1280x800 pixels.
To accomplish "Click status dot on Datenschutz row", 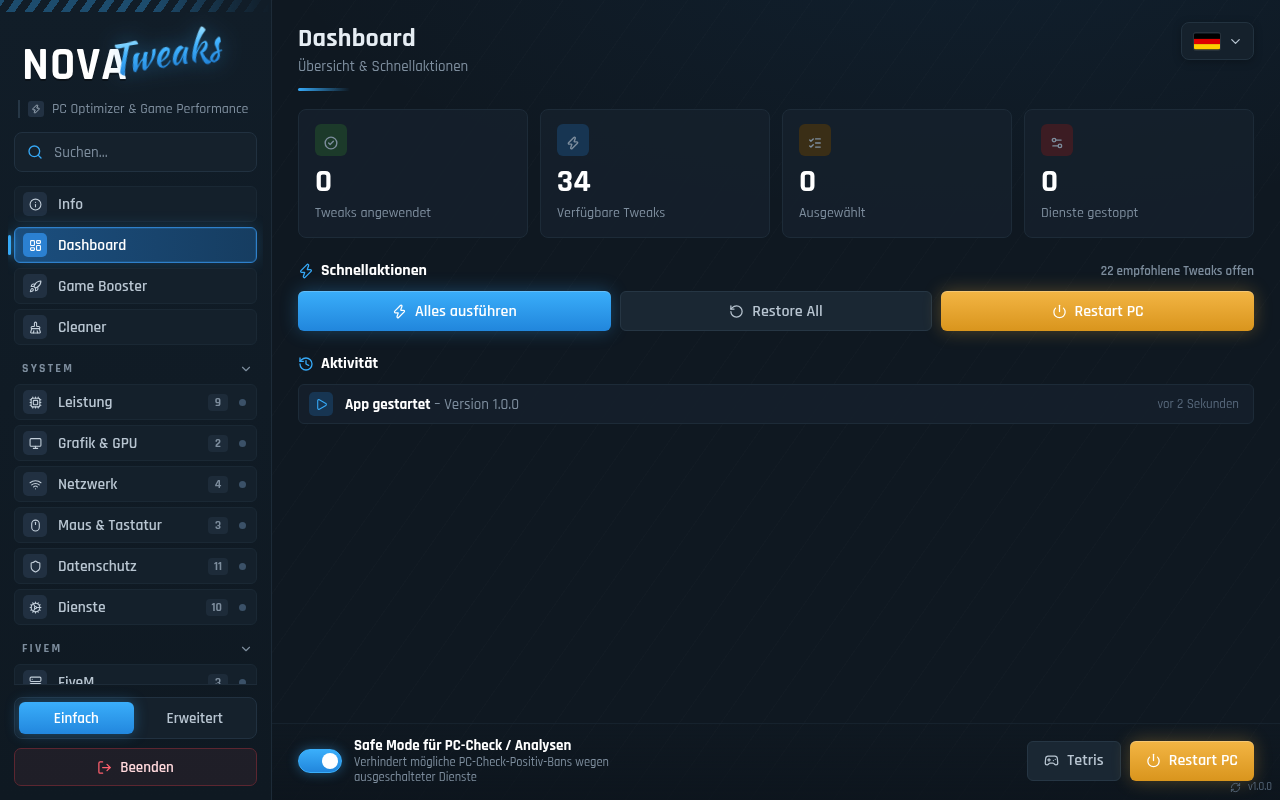I will click(x=242, y=566).
